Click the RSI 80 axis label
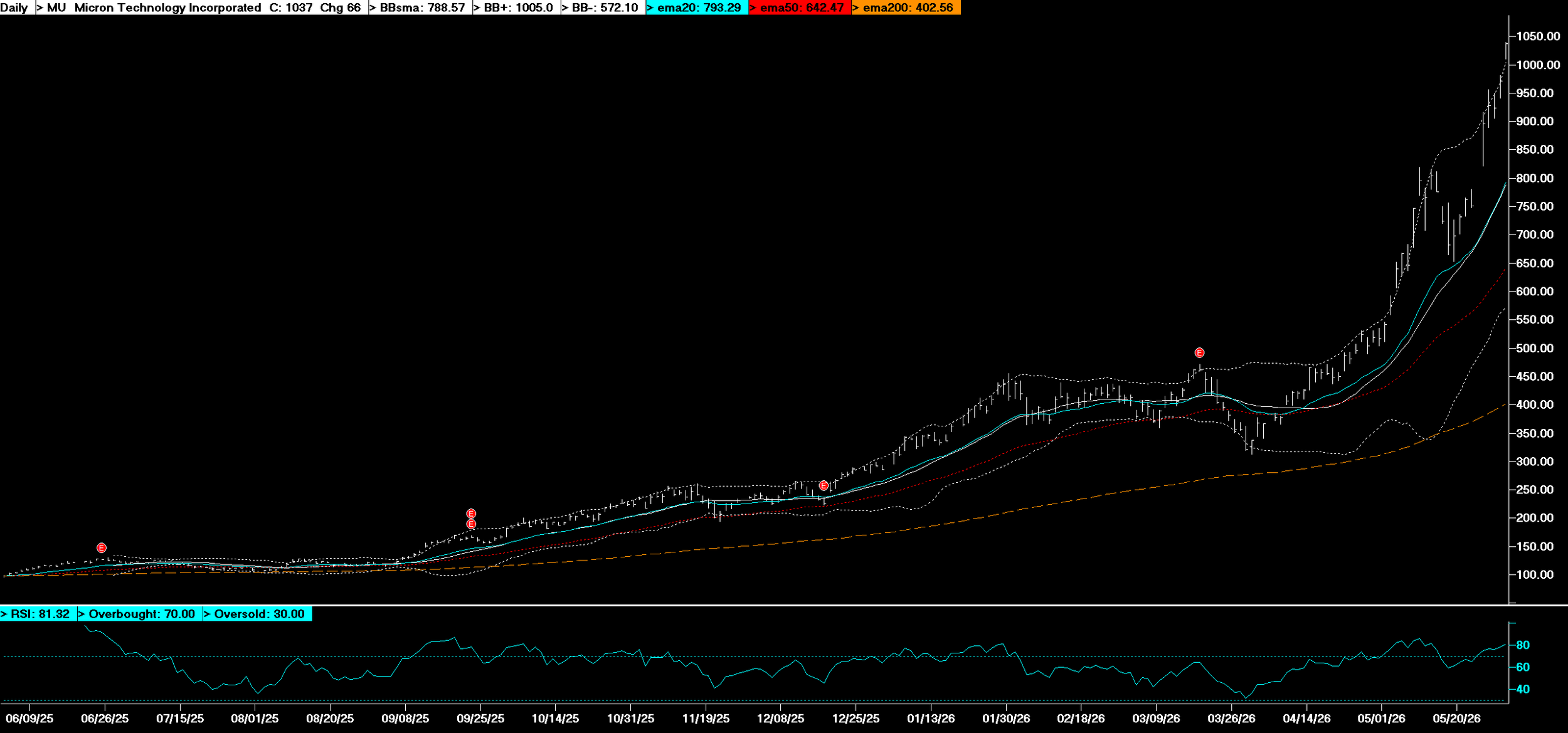Screen dimensions: 1568x733 pyautogui.click(x=1523, y=645)
